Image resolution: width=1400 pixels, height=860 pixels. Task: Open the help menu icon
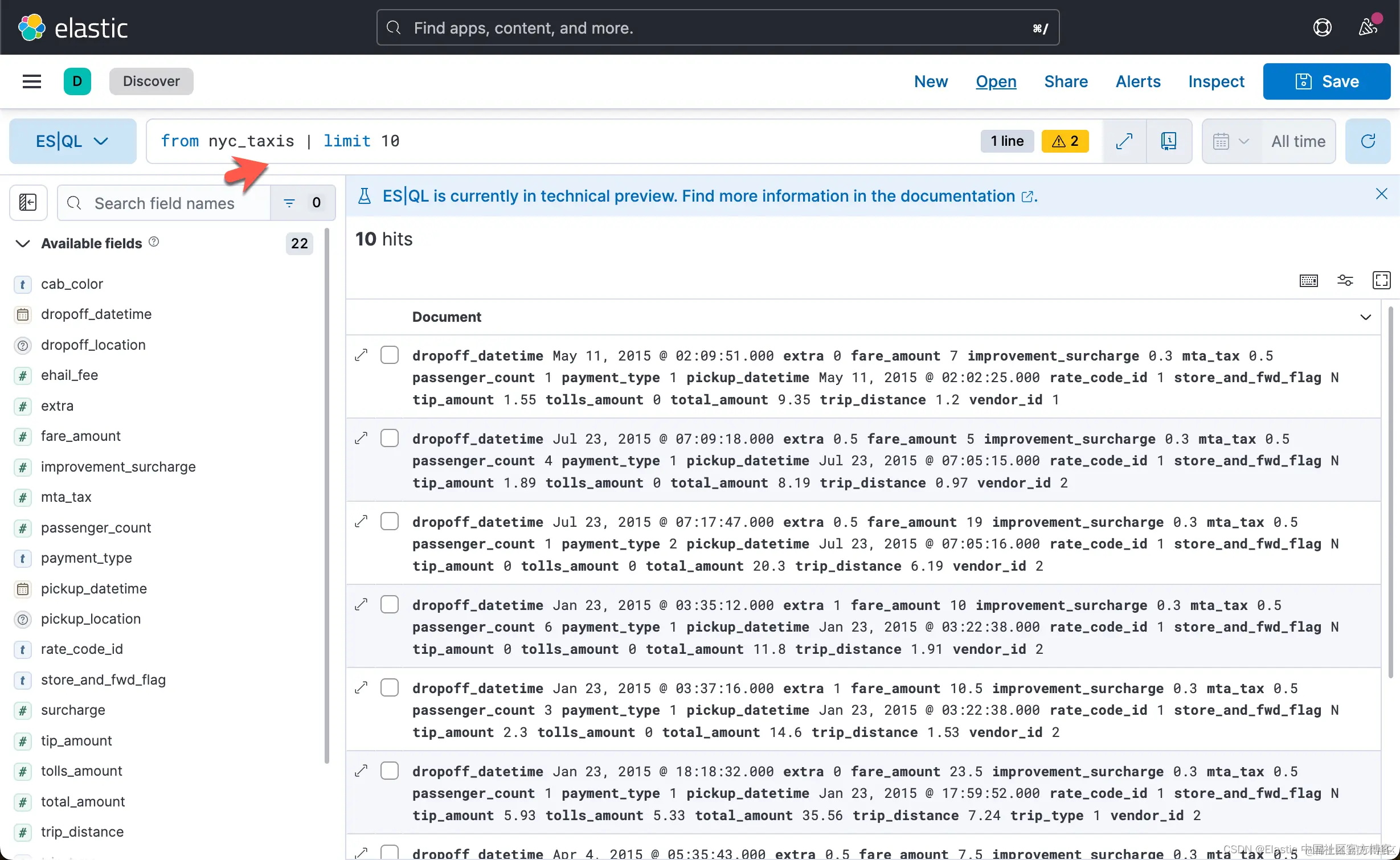(x=1322, y=27)
